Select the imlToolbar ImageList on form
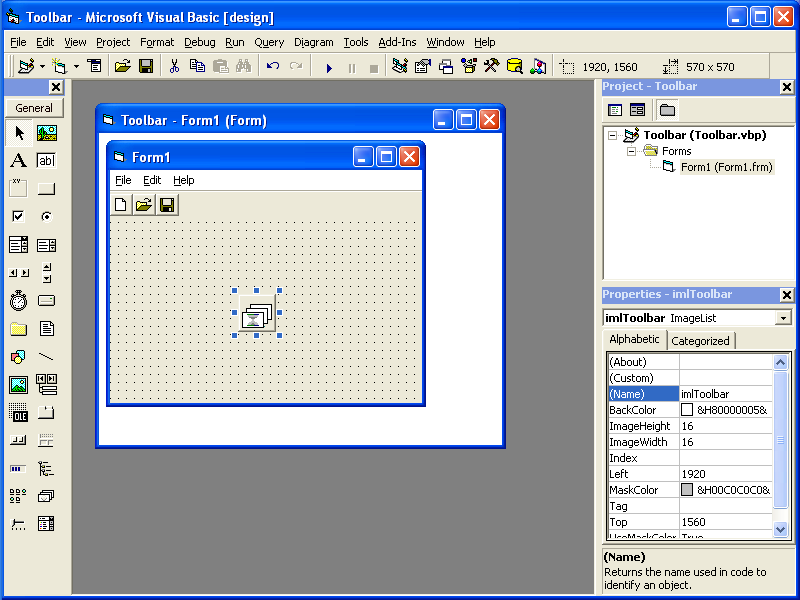Image resolution: width=800 pixels, height=600 pixels. pyautogui.click(x=257, y=313)
